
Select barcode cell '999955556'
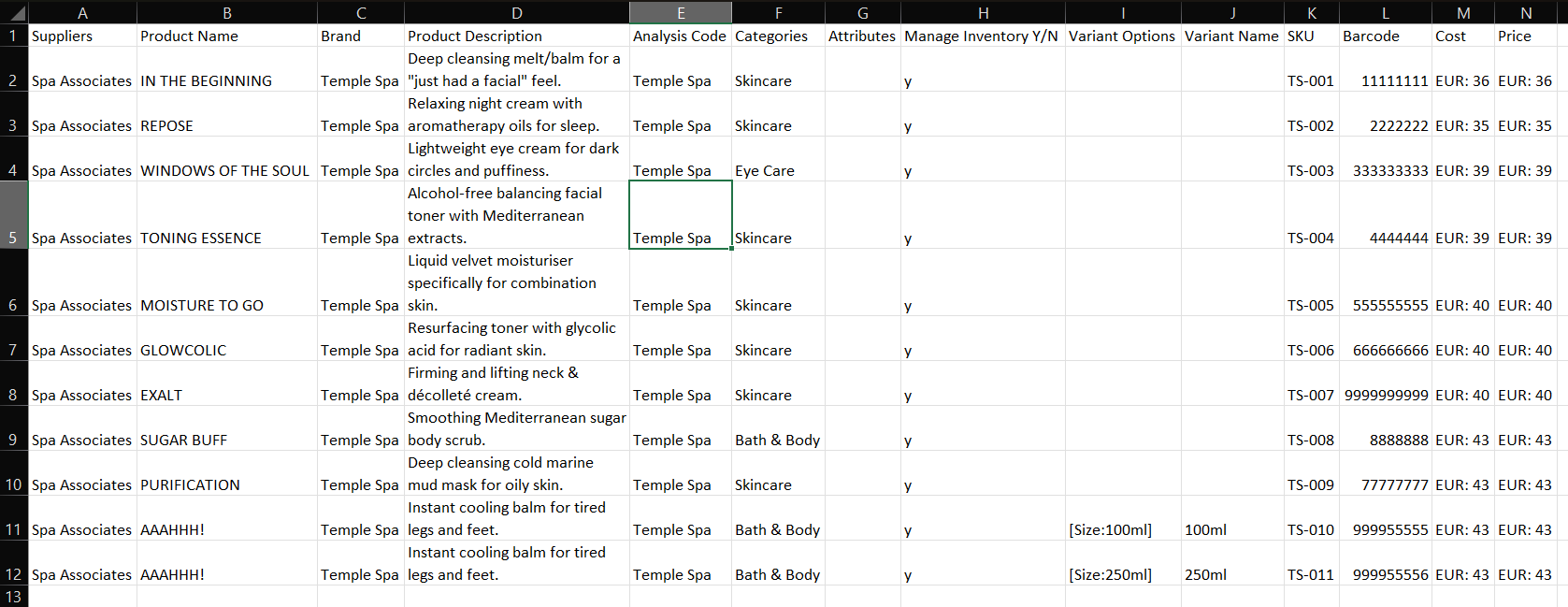coord(1386,563)
